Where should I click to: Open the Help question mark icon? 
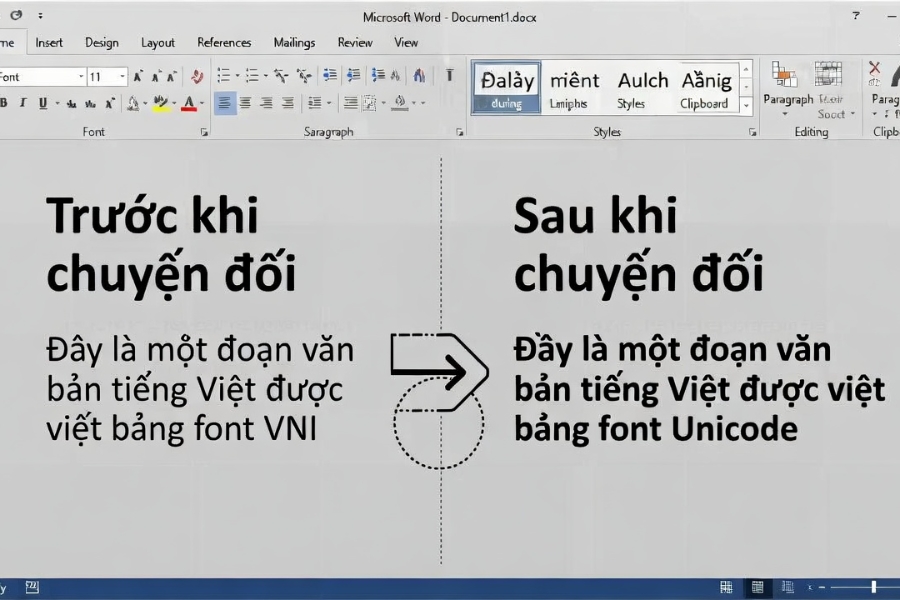pyautogui.click(x=855, y=16)
